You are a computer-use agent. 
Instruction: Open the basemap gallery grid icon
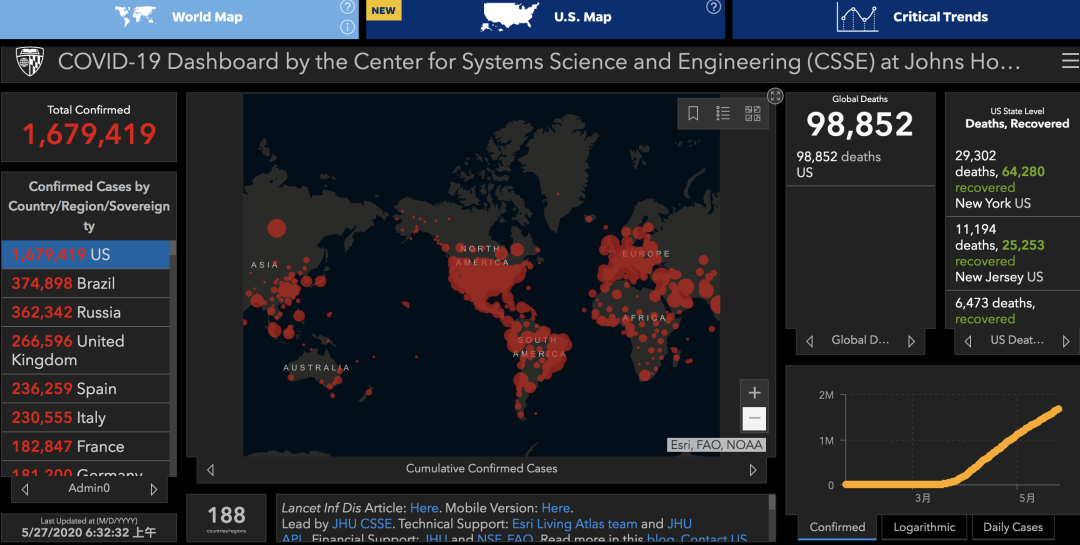(x=753, y=113)
